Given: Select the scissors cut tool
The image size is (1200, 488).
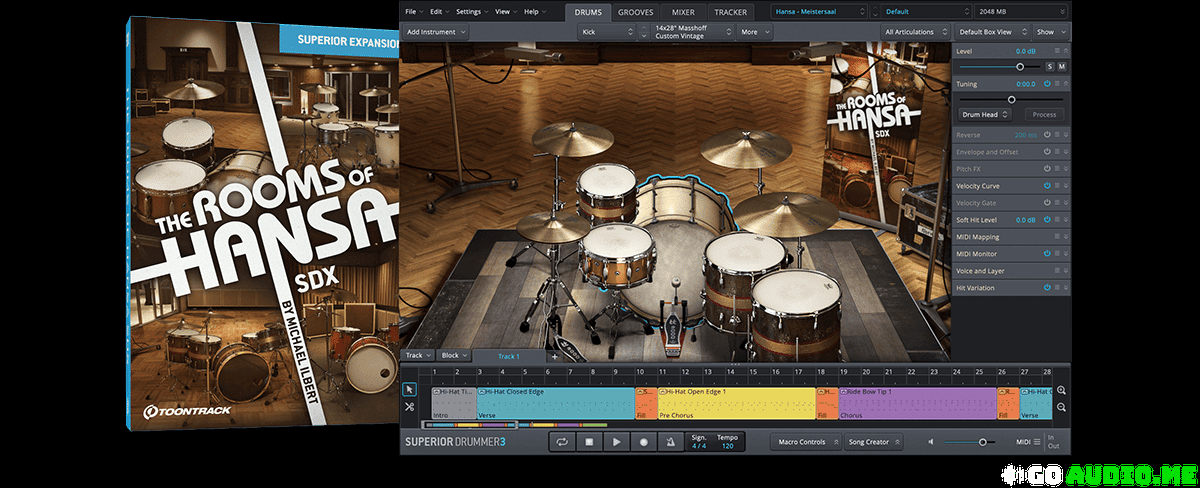Looking at the screenshot, I should click(x=410, y=407).
